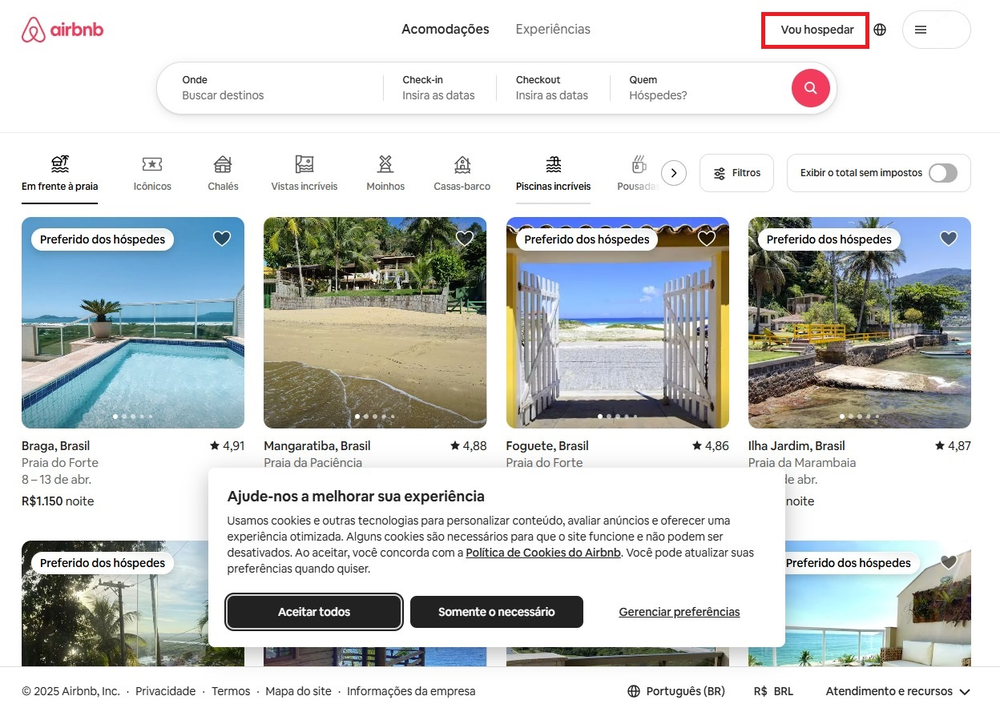The image size is (1000, 712).
Task: Click Braga, Brasil listing title
Action: 55,446
